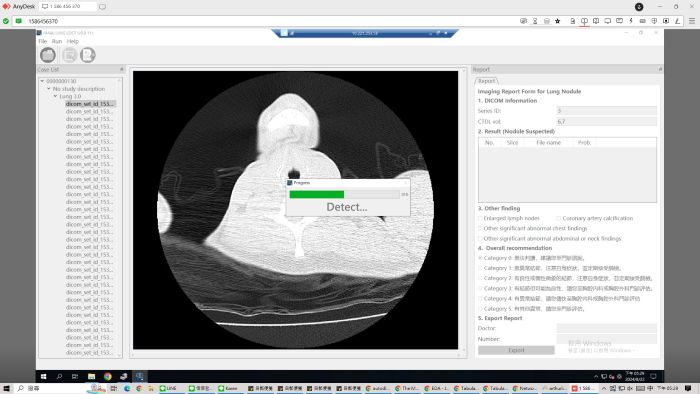Screen dimensions: 700x394
Task: Open the AnyDesk whiteboard pen icon
Action: [677, 21]
